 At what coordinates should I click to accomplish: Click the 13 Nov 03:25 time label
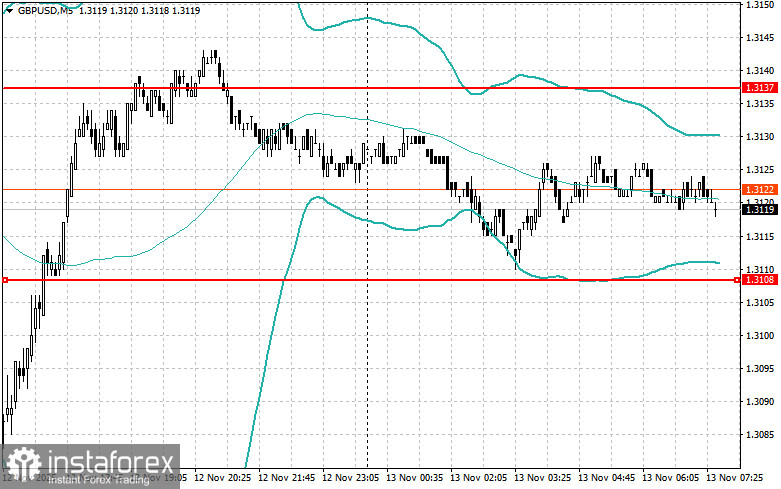pyautogui.click(x=542, y=478)
